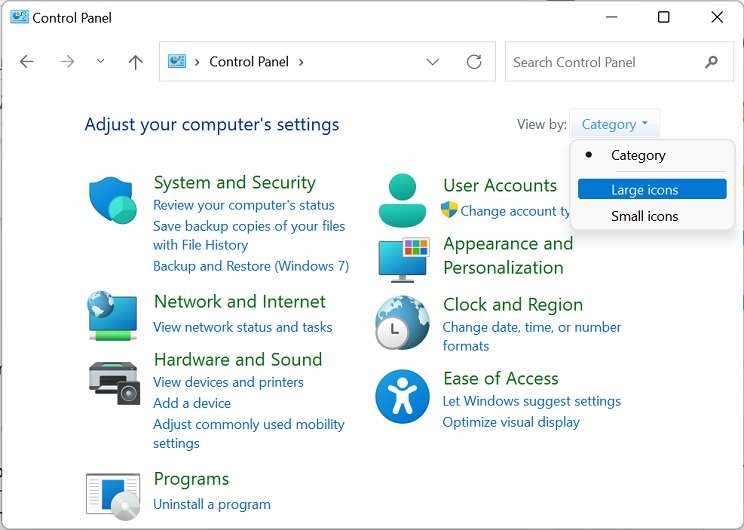
Task: Choose Small icons from View by menu
Action: 645,216
